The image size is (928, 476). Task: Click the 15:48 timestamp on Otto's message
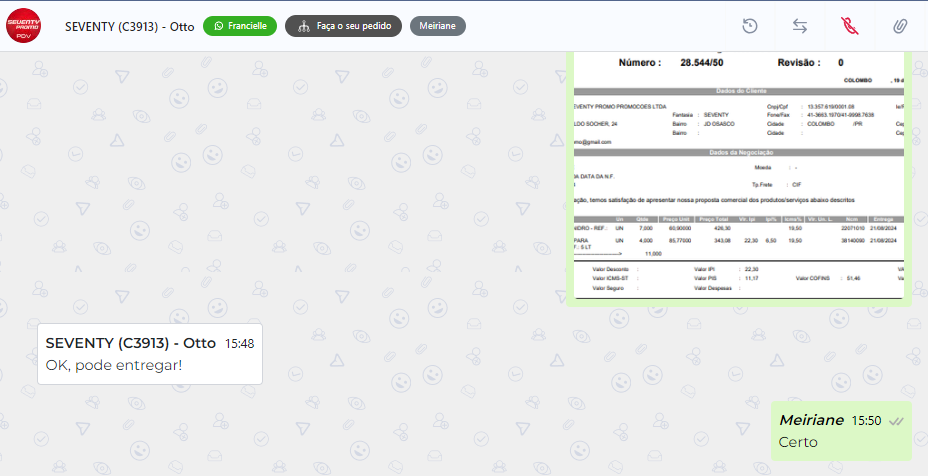click(239, 343)
